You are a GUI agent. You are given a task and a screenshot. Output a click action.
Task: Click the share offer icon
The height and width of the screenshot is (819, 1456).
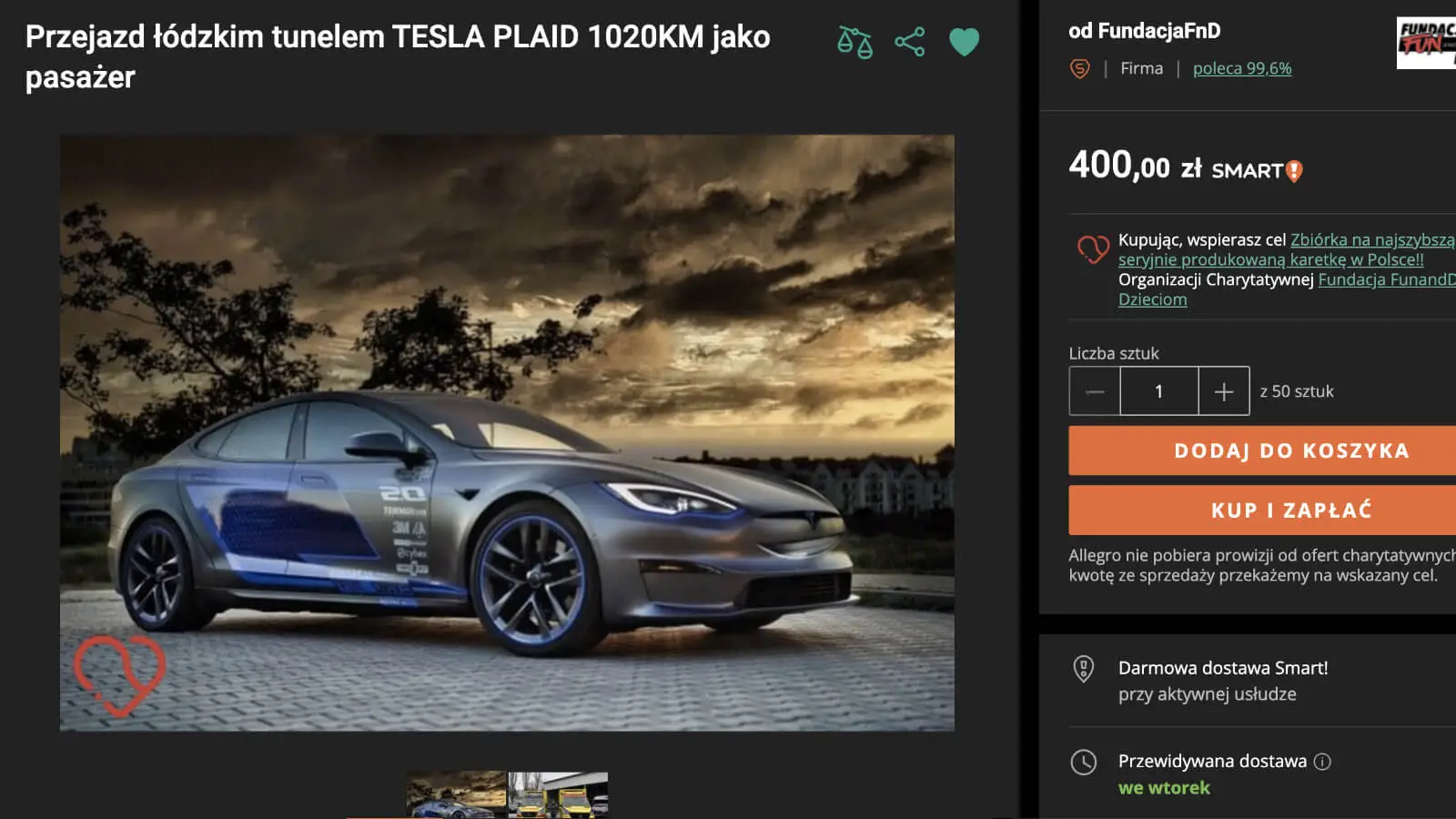909,42
